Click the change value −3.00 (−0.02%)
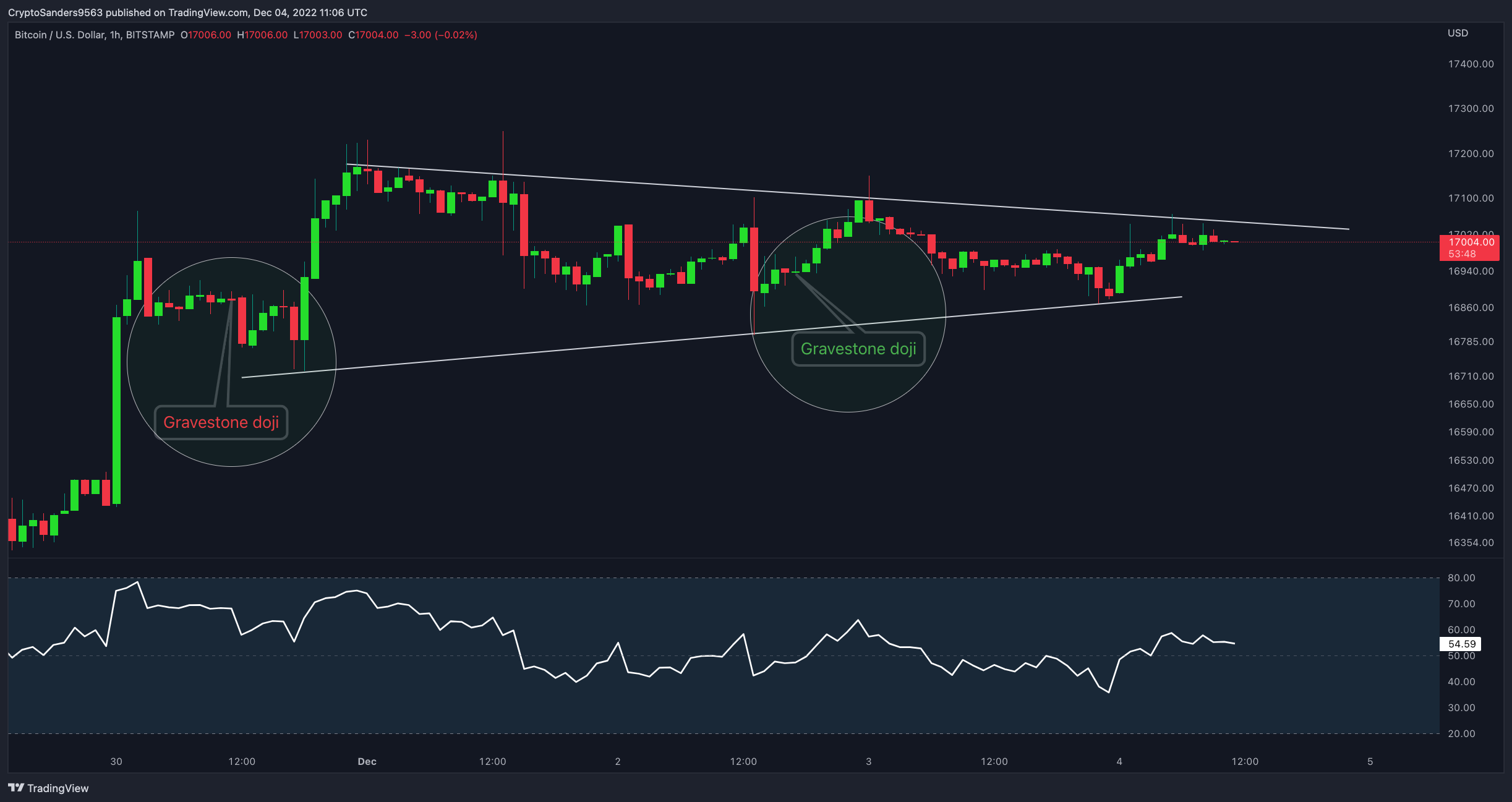 click(441, 35)
